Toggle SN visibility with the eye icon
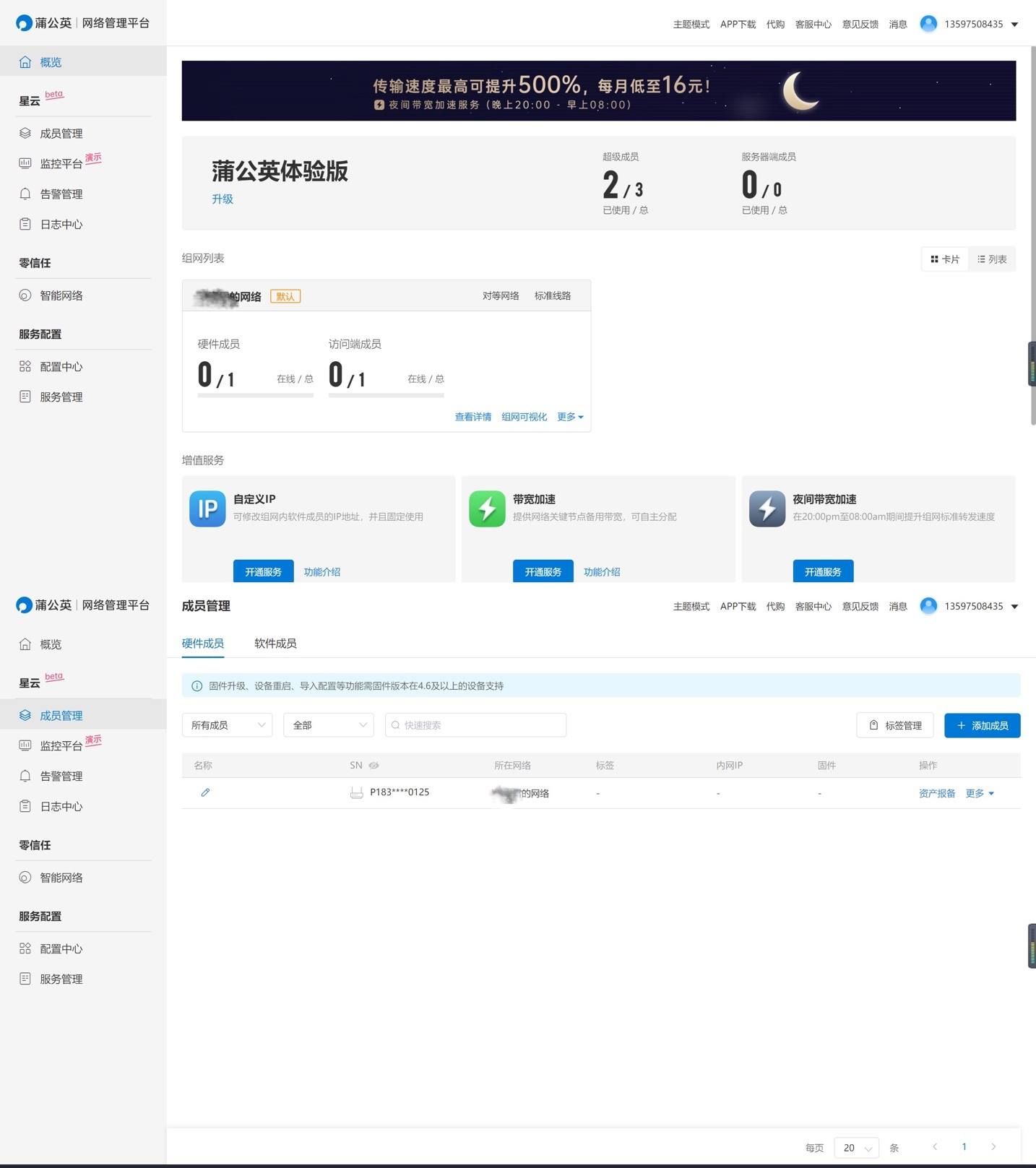Screen dimensions: 1036x1168 point(374,766)
